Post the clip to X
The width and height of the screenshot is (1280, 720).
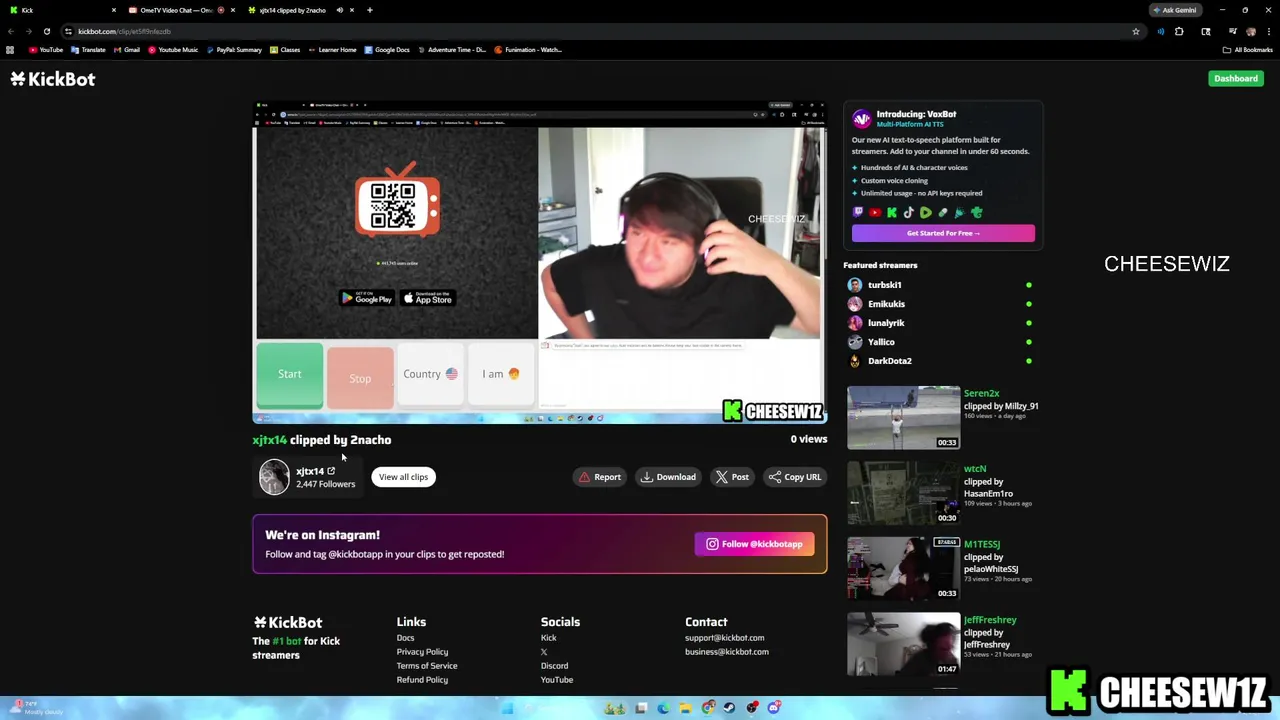[732, 477]
